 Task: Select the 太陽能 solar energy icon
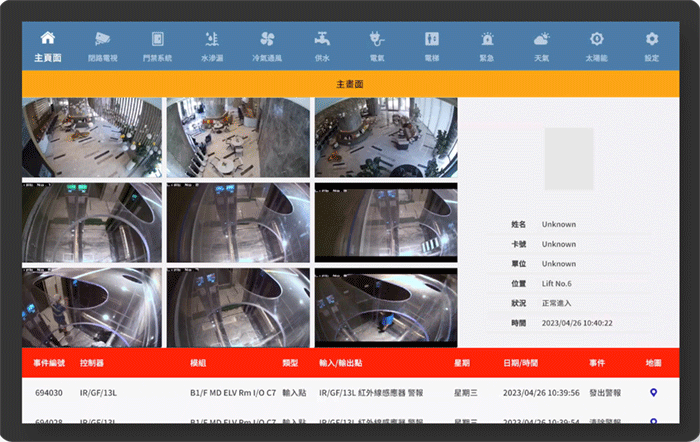coord(596,46)
